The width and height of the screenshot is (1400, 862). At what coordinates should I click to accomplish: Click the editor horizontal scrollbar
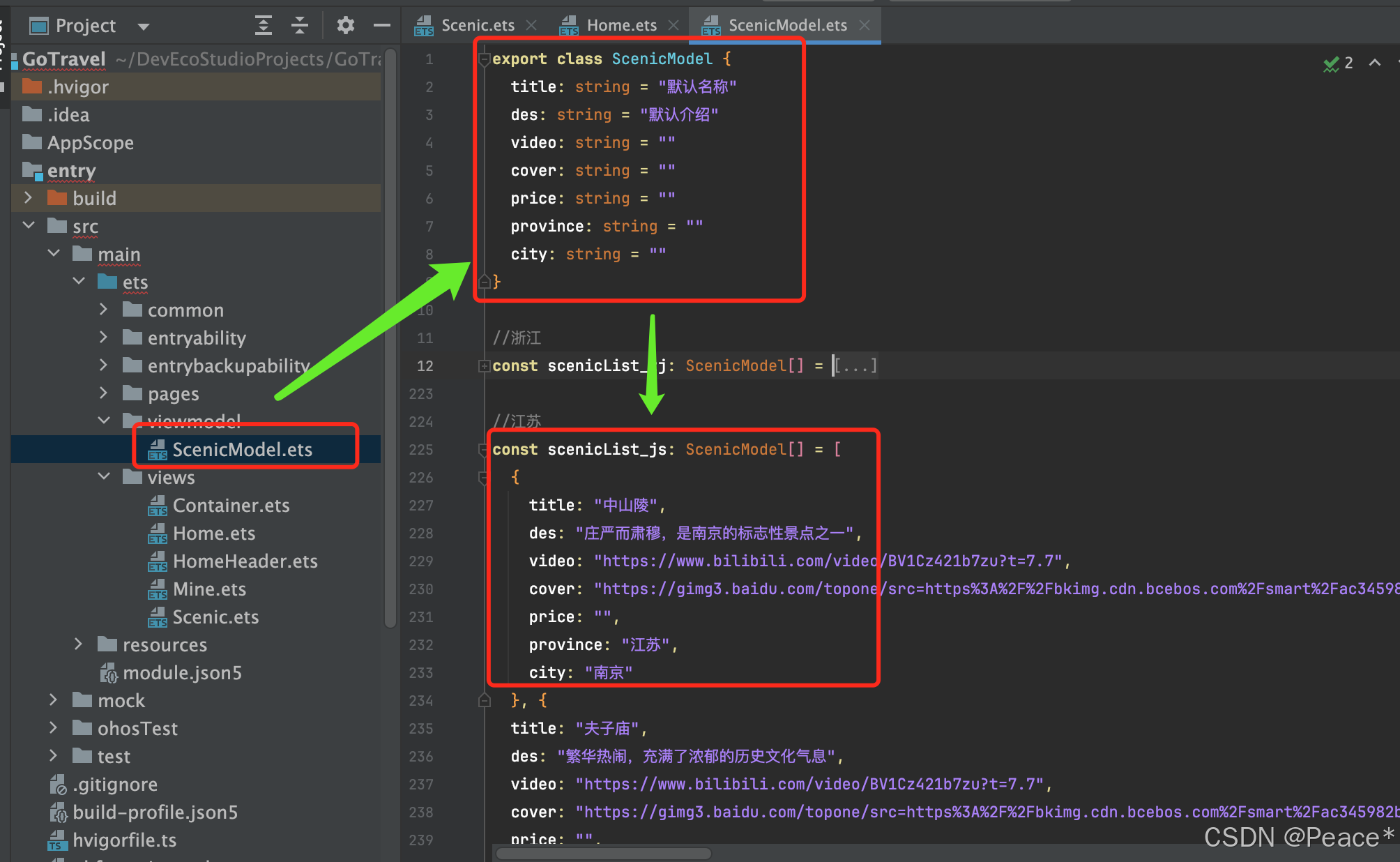tap(604, 854)
